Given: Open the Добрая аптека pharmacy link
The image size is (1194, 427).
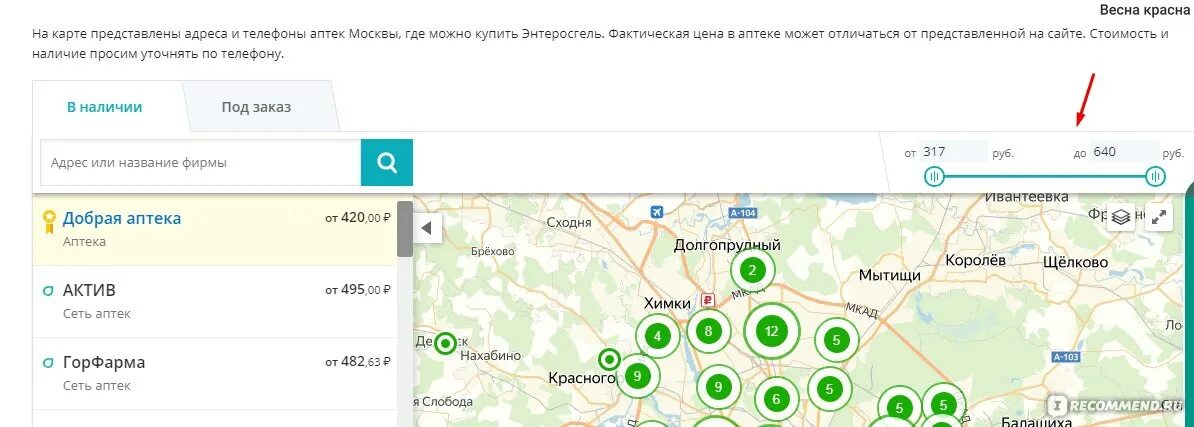Looking at the screenshot, I should 122,218.
